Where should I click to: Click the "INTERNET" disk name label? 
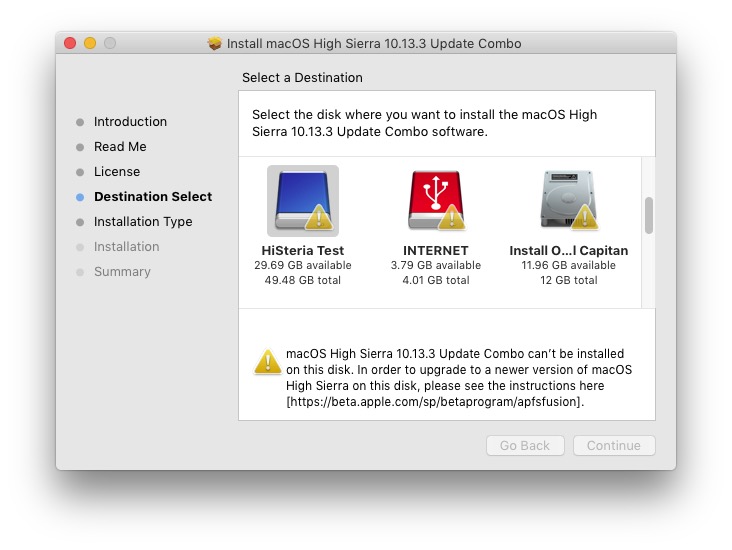click(436, 250)
